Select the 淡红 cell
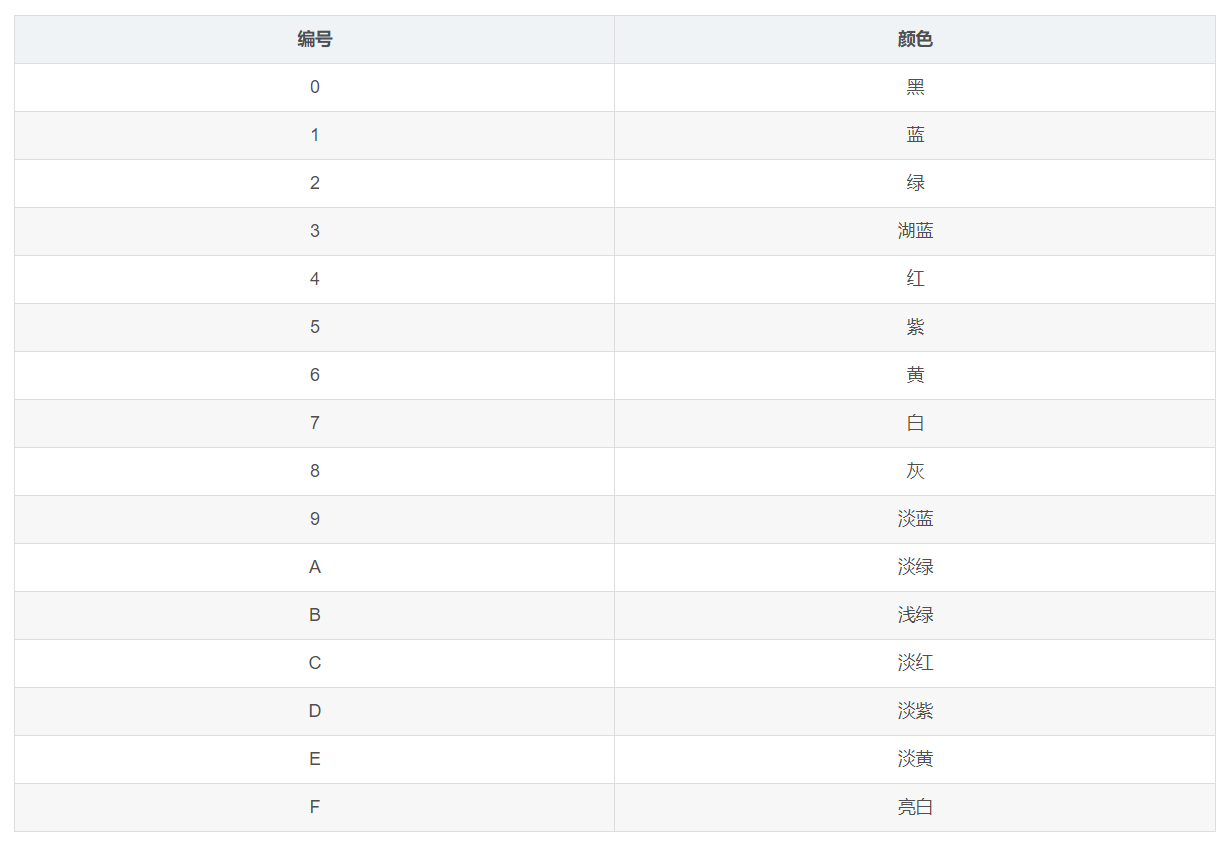 914,663
